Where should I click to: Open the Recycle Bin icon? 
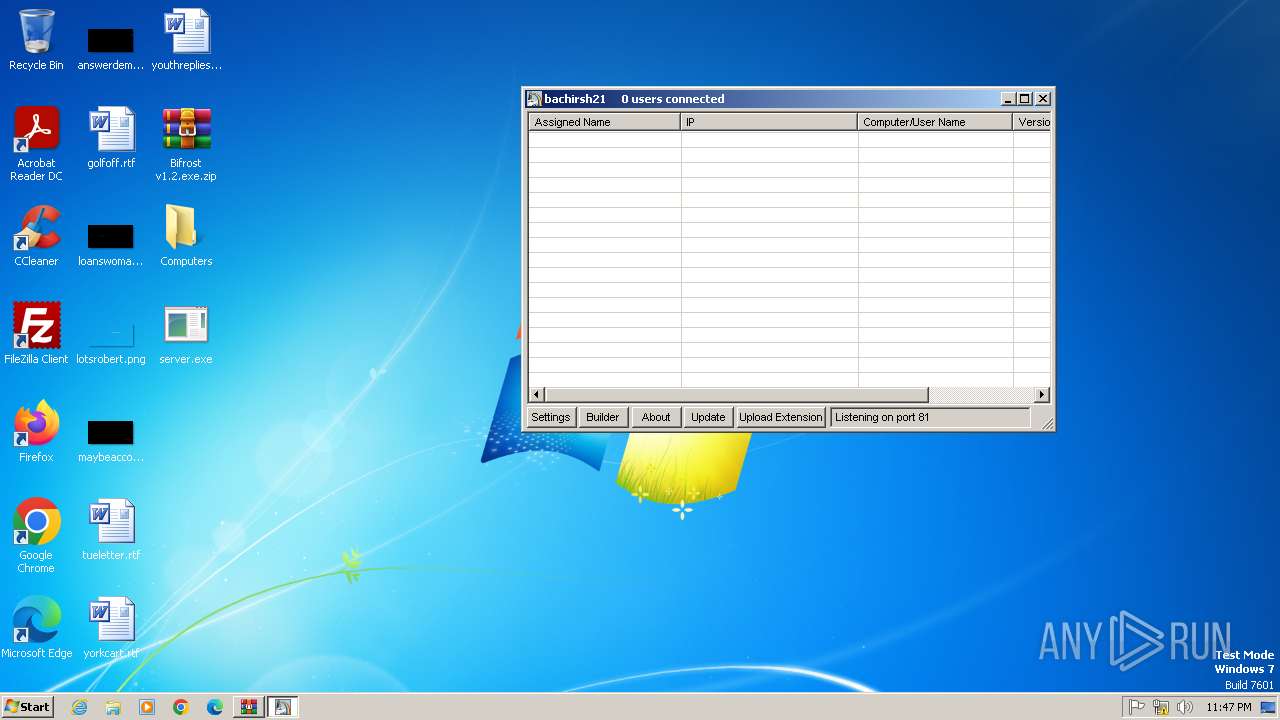pos(36,40)
